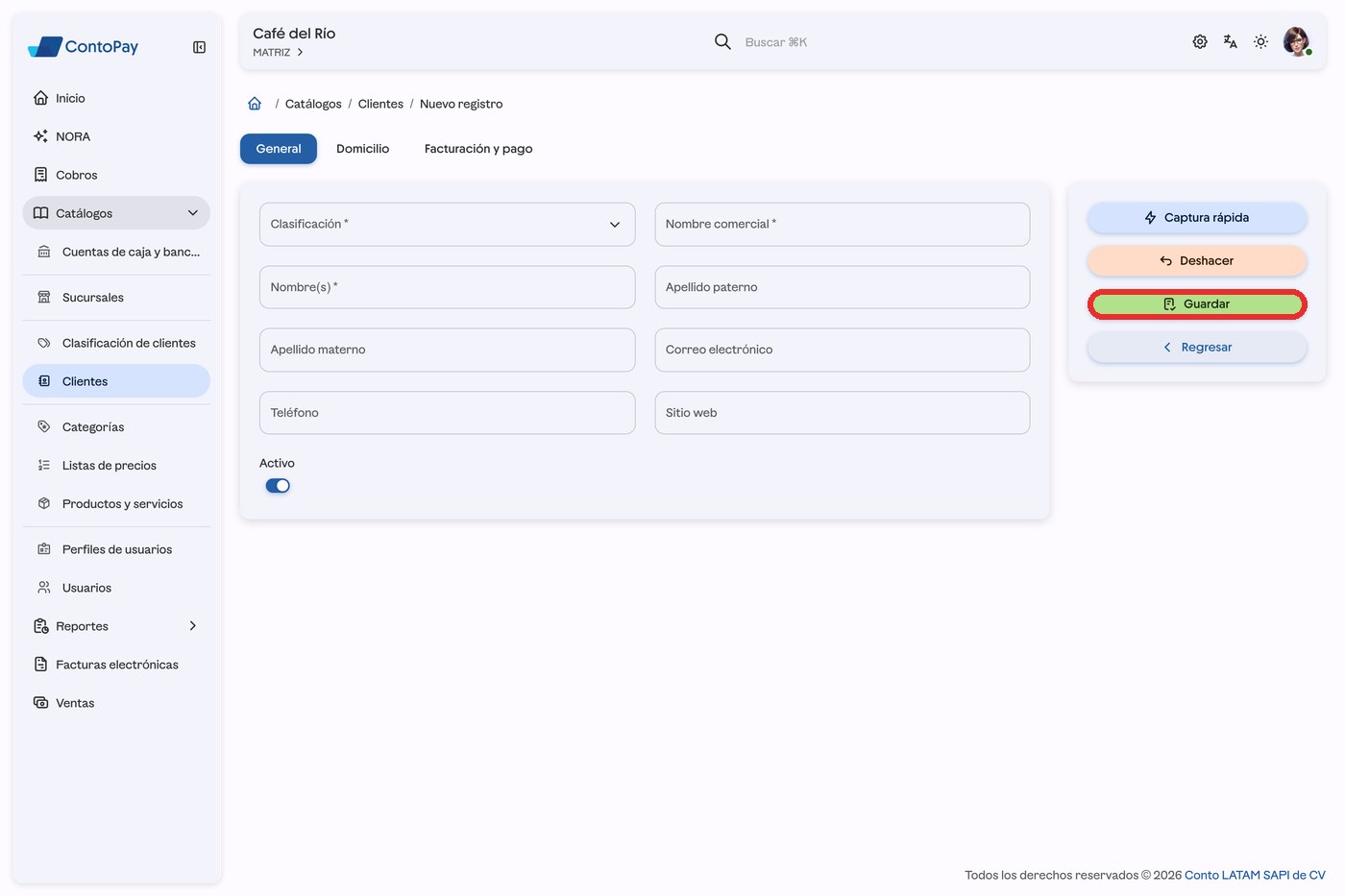Toggle the Activo switch

point(278,486)
